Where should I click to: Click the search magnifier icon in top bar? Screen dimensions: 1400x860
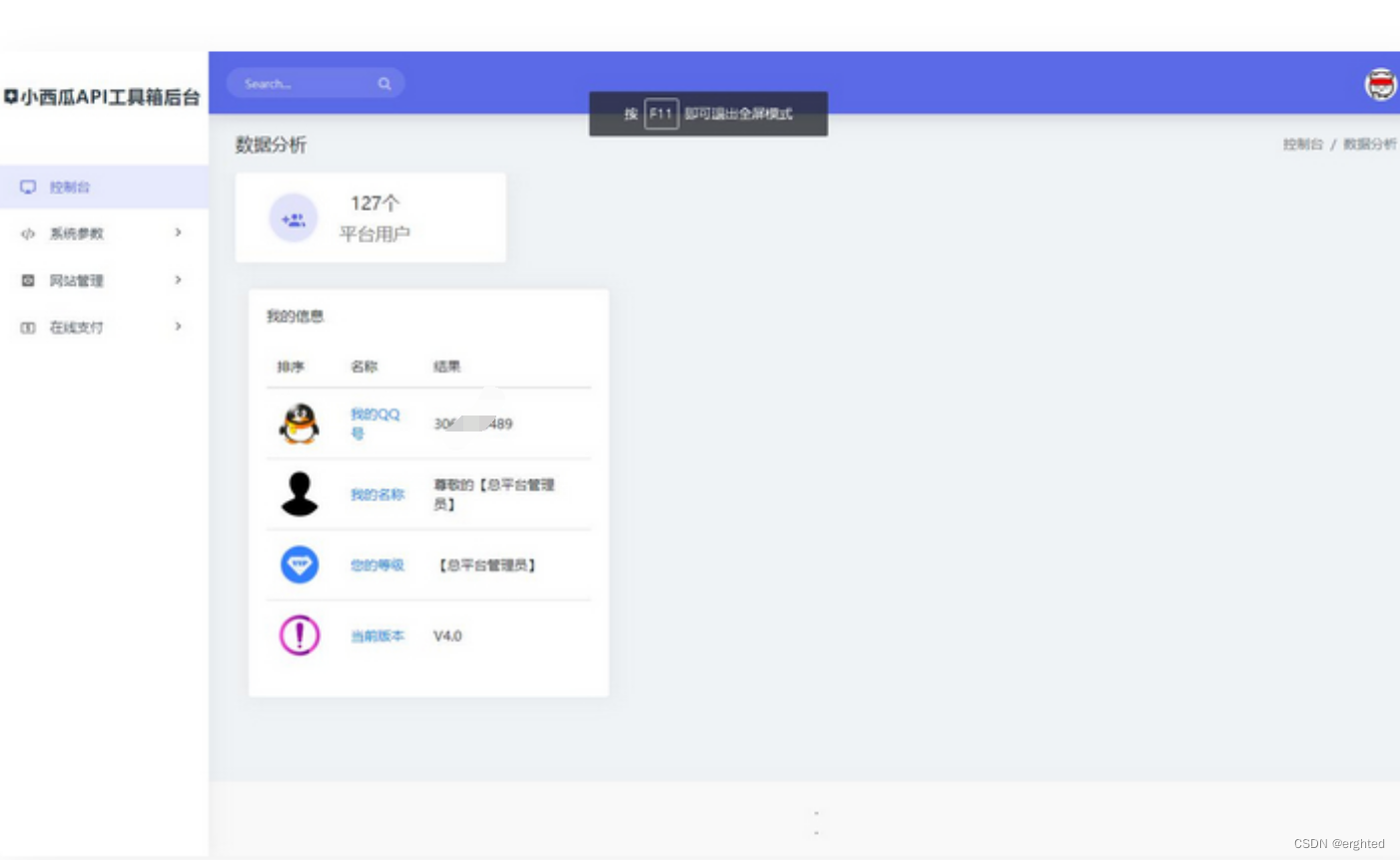tap(384, 84)
